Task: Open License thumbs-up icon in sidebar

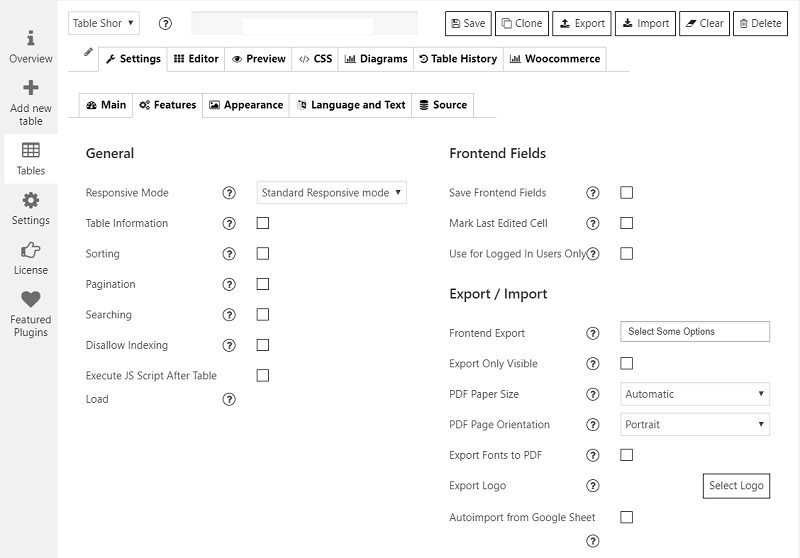Action: pyautogui.click(x=31, y=250)
